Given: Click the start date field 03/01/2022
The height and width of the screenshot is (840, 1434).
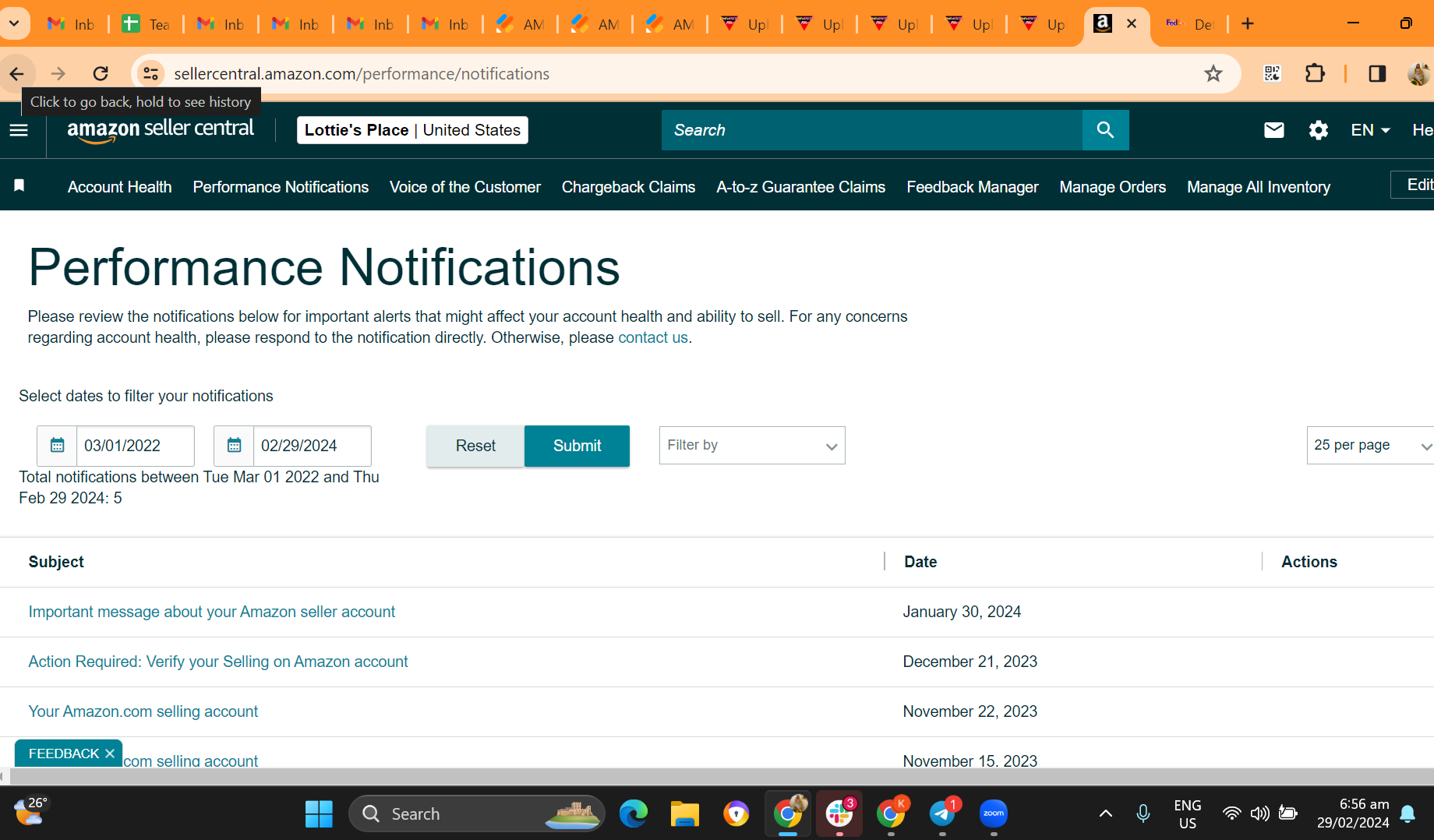Looking at the screenshot, I should point(136,446).
